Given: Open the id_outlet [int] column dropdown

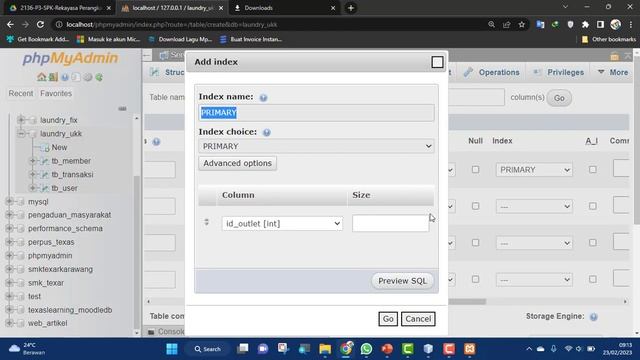Looking at the screenshot, I should 282,224.
